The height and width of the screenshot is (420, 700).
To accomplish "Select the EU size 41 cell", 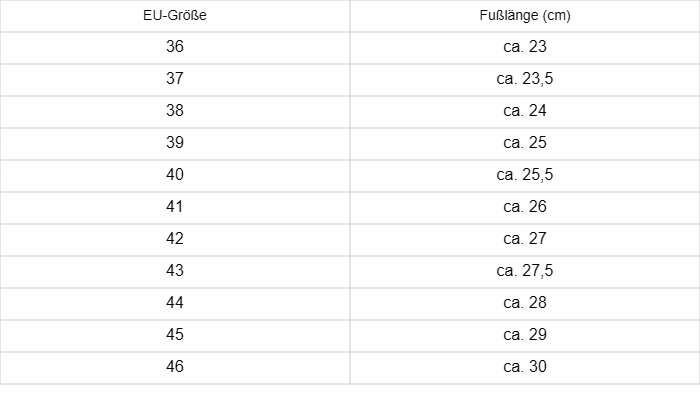I will click(175, 207).
